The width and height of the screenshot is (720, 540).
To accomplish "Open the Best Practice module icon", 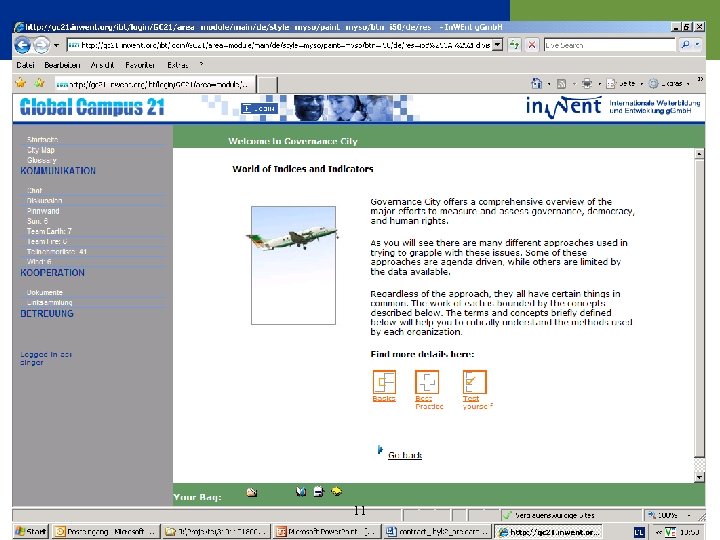I will 427,382.
